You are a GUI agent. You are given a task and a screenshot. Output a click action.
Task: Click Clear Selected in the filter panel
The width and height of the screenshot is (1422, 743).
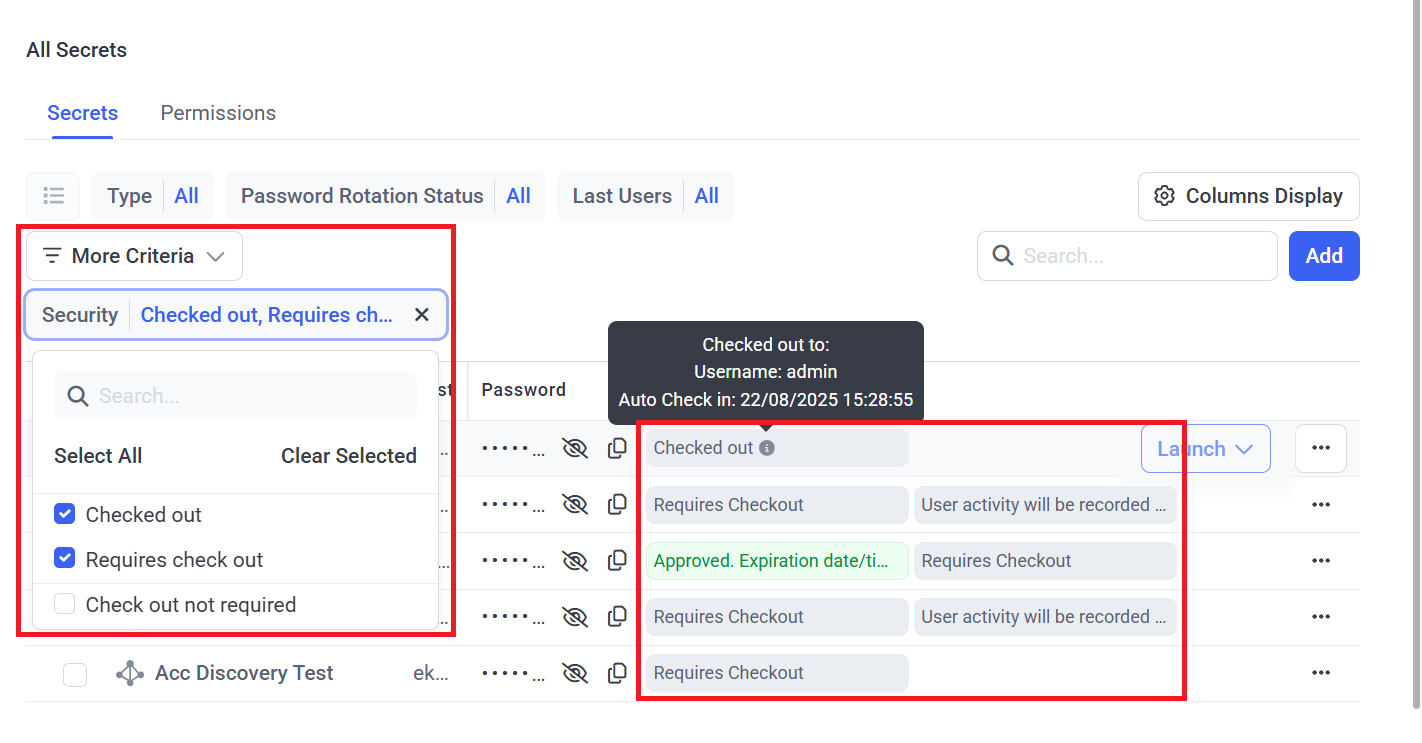click(x=348, y=456)
